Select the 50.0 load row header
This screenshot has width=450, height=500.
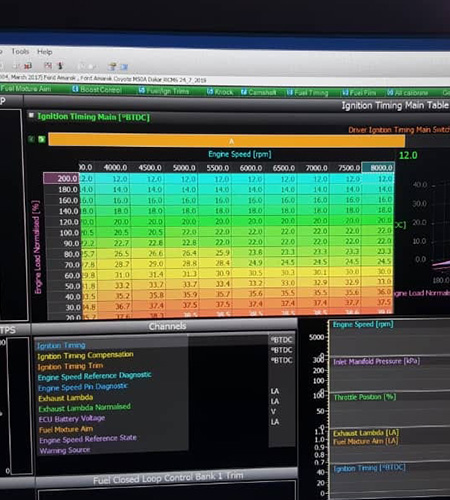(66, 286)
